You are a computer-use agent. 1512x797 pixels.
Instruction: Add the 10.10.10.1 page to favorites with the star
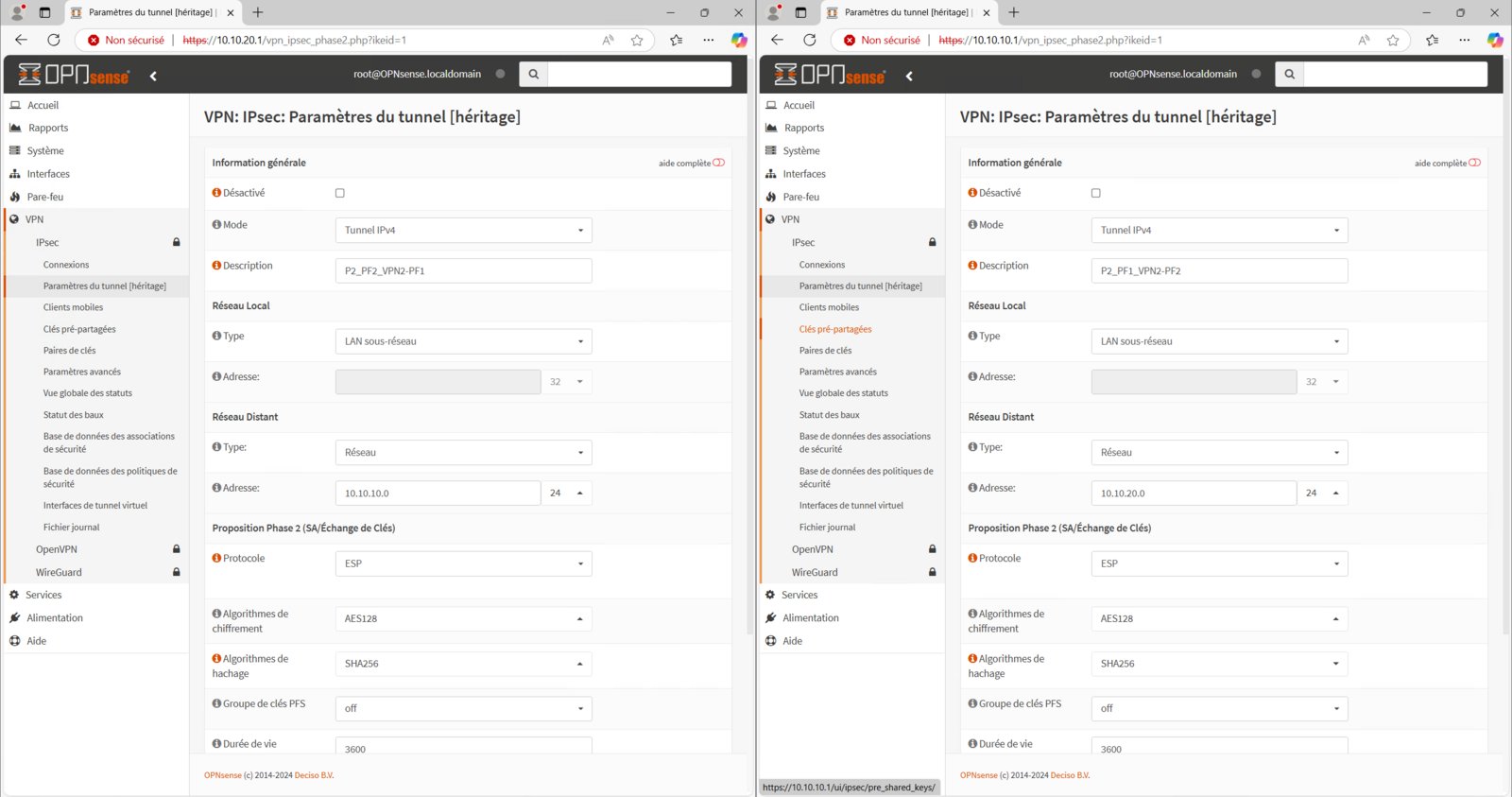coord(1392,40)
